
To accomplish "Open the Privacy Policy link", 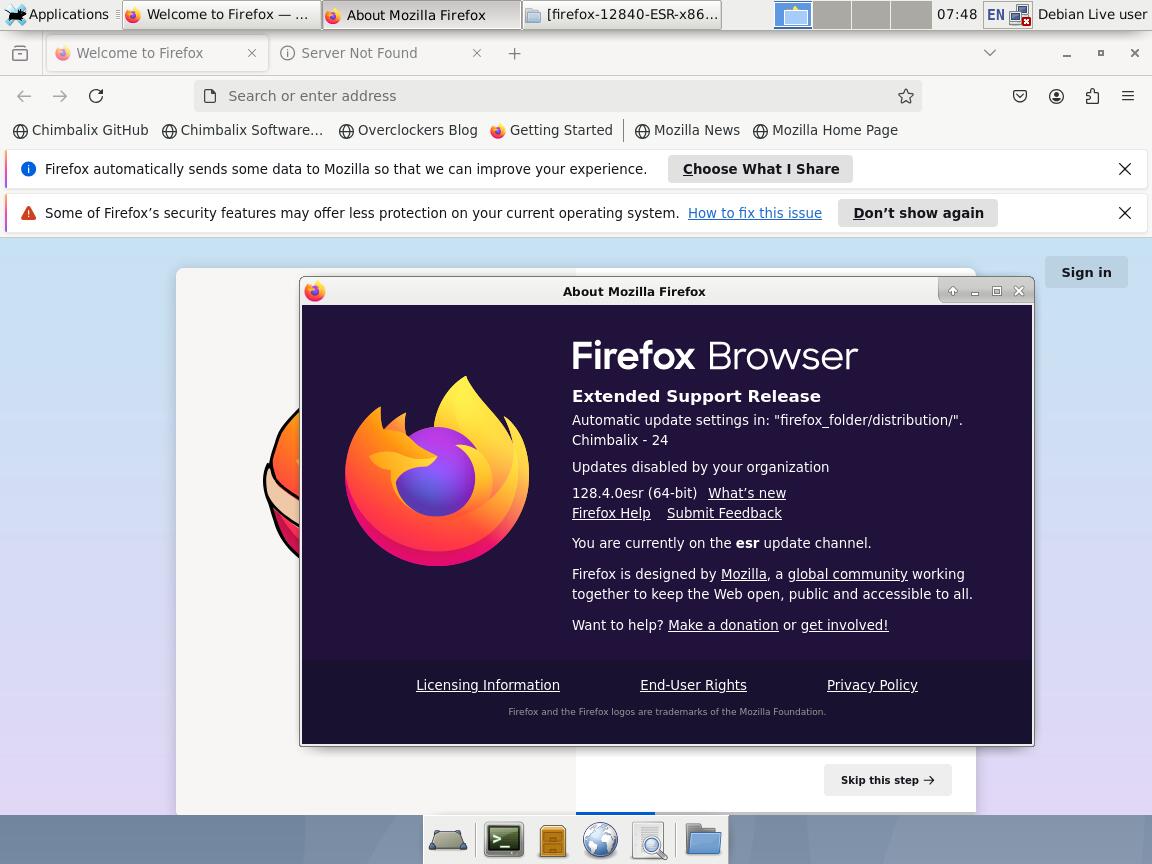I will click(x=872, y=685).
